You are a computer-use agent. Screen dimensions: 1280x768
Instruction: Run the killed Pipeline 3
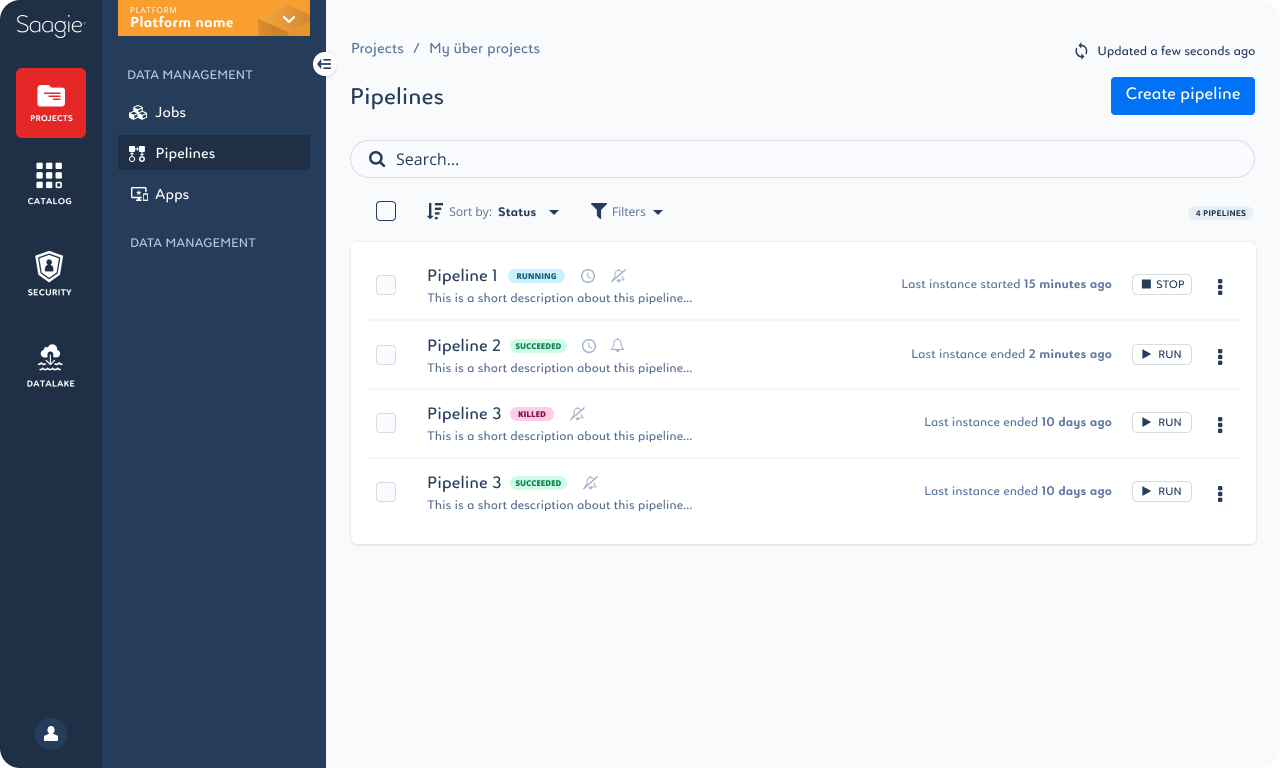coord(1162,423)
